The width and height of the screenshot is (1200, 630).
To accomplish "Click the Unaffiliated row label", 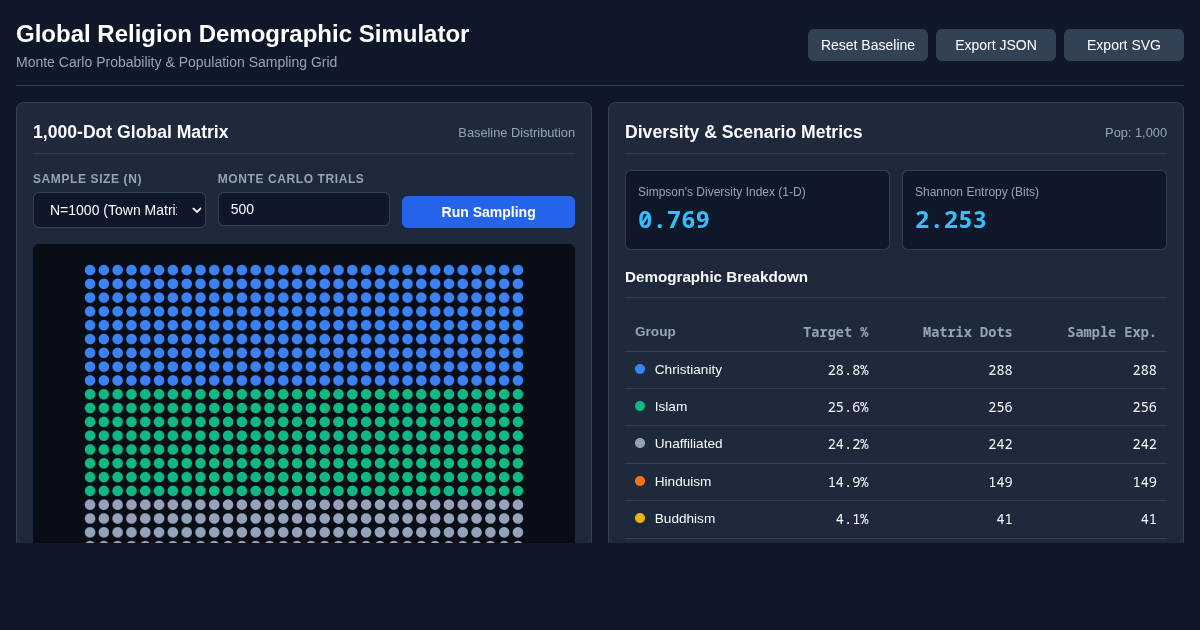I will [x=688, y=443].
